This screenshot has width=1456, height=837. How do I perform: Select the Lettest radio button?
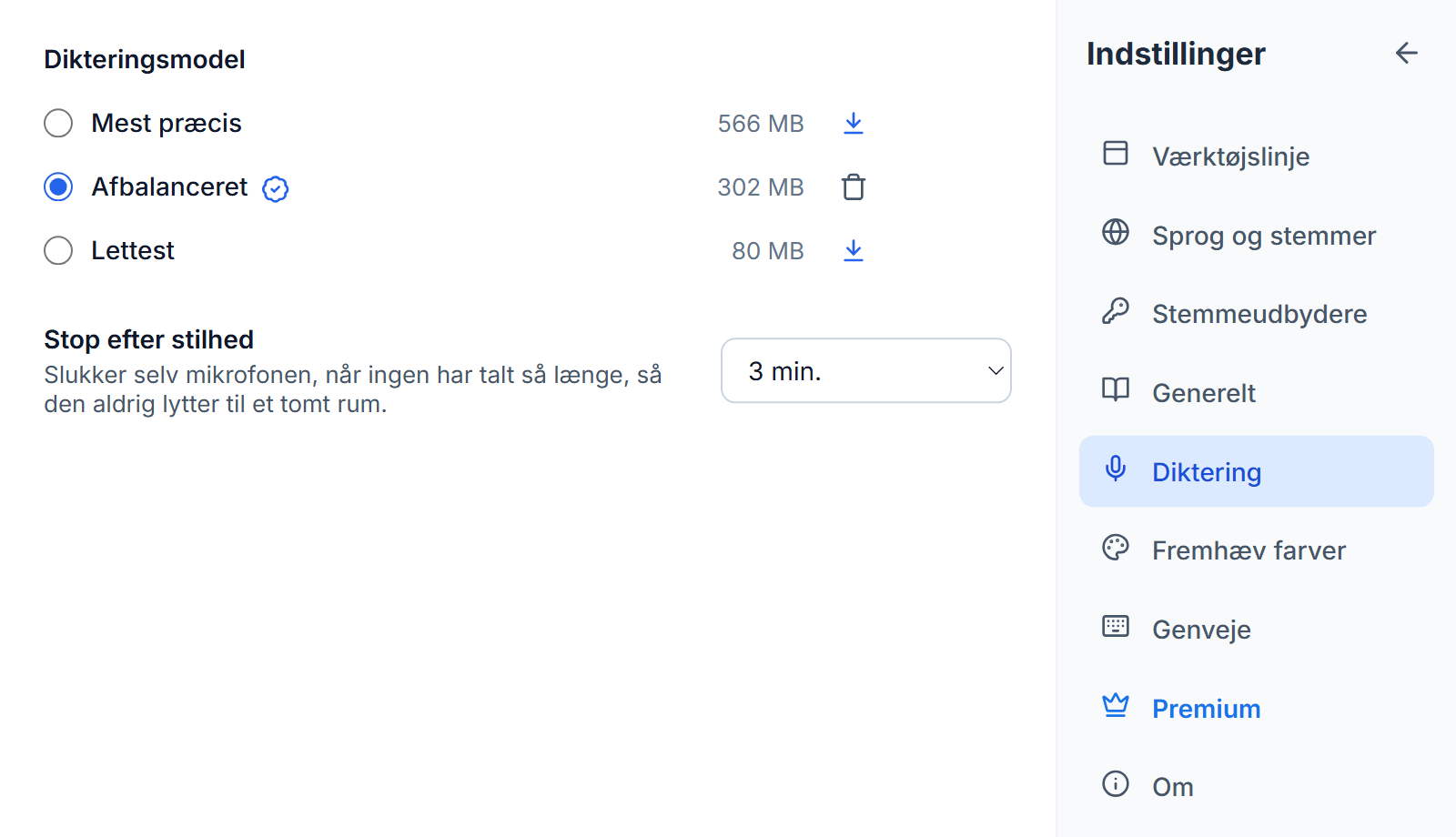tap(58, 250)
